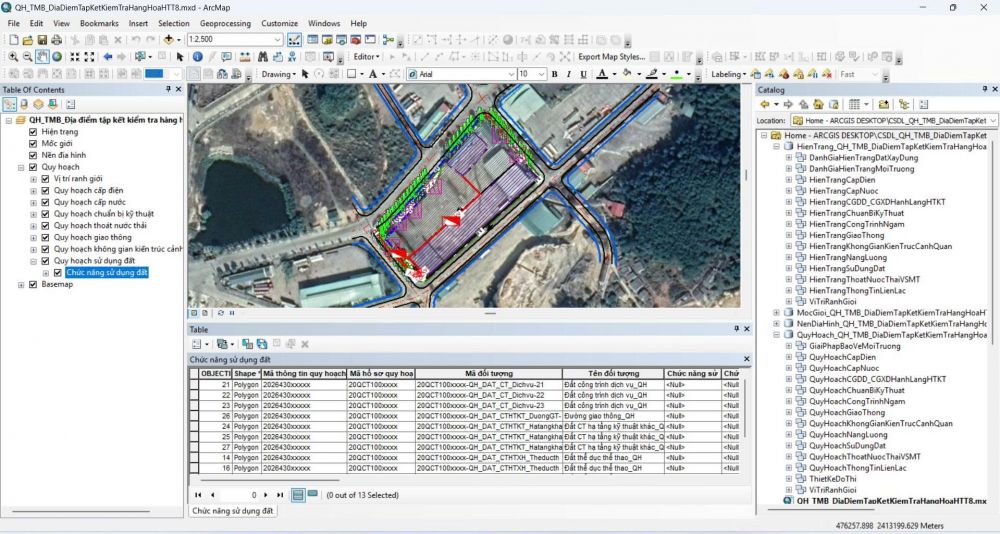1000x534 pixels.
Task: Open the Editor dropdown menu
Action: [366, 57]
